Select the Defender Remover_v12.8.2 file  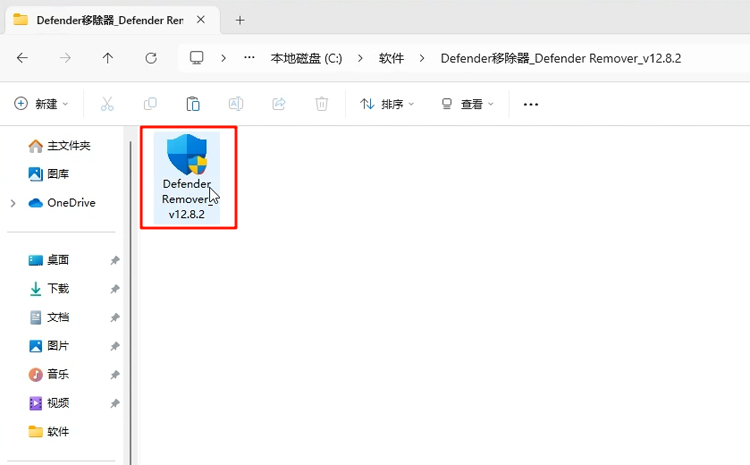(x=187, y=177)
